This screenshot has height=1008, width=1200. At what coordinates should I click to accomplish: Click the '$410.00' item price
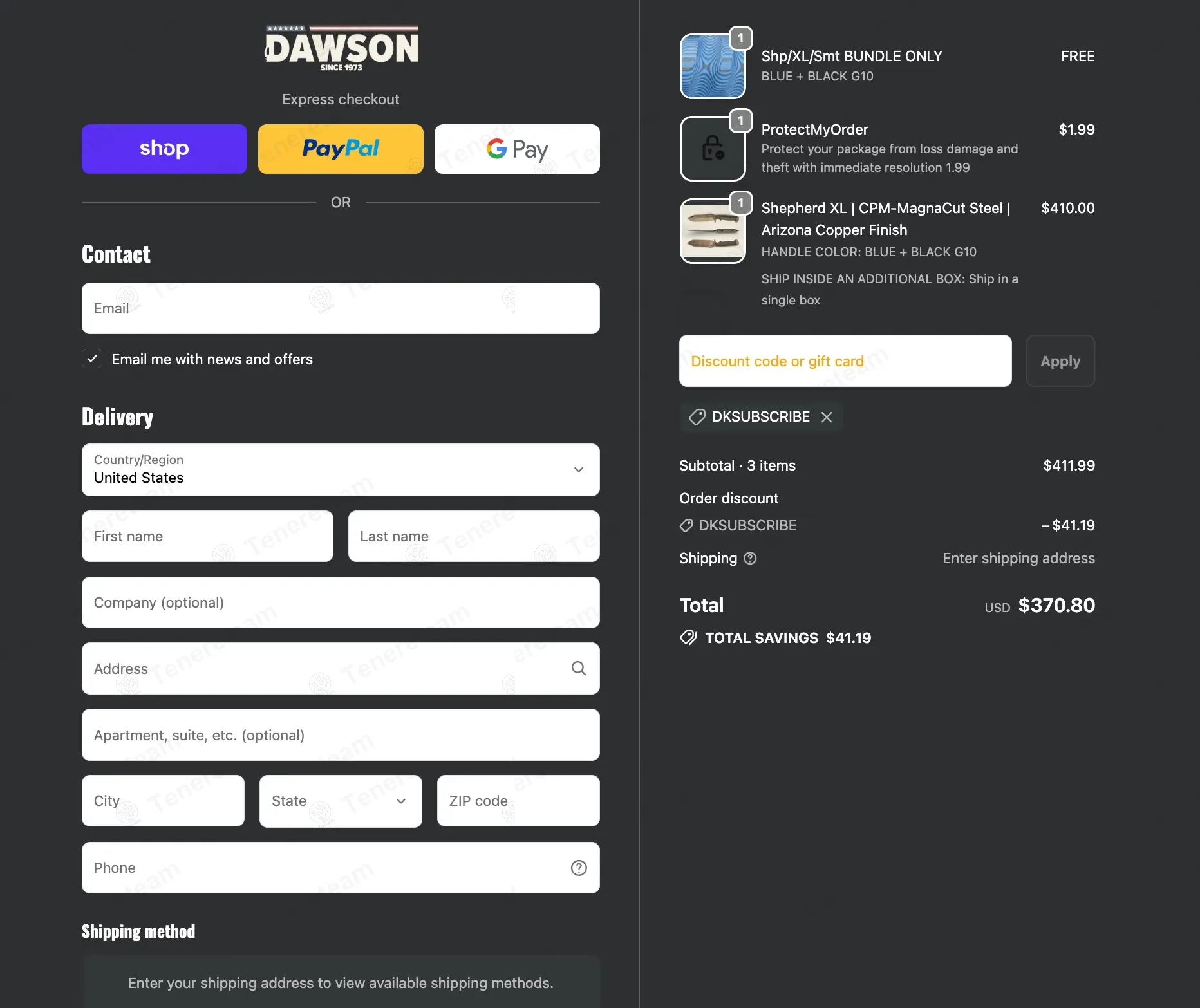tap(1068, 208)
